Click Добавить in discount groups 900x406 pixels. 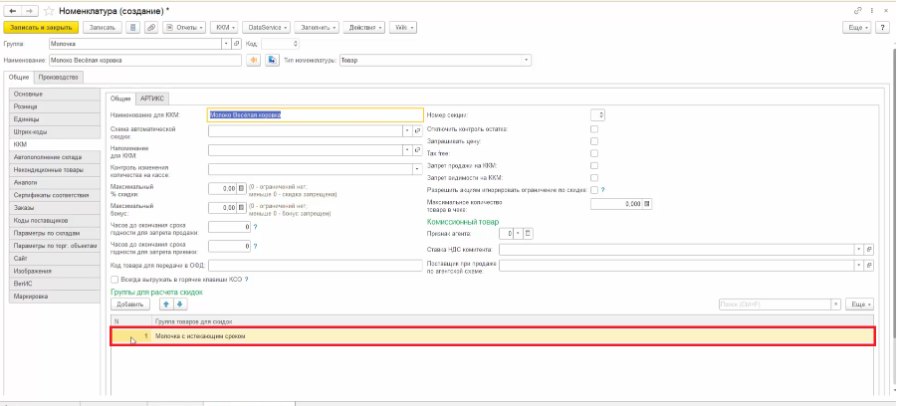point(130,304)
